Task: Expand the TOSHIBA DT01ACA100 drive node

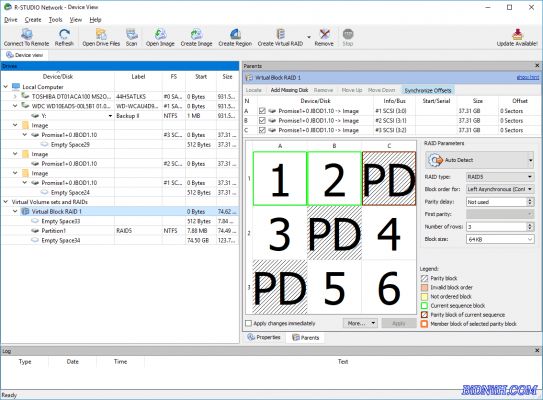Action: tap(15, 96)
